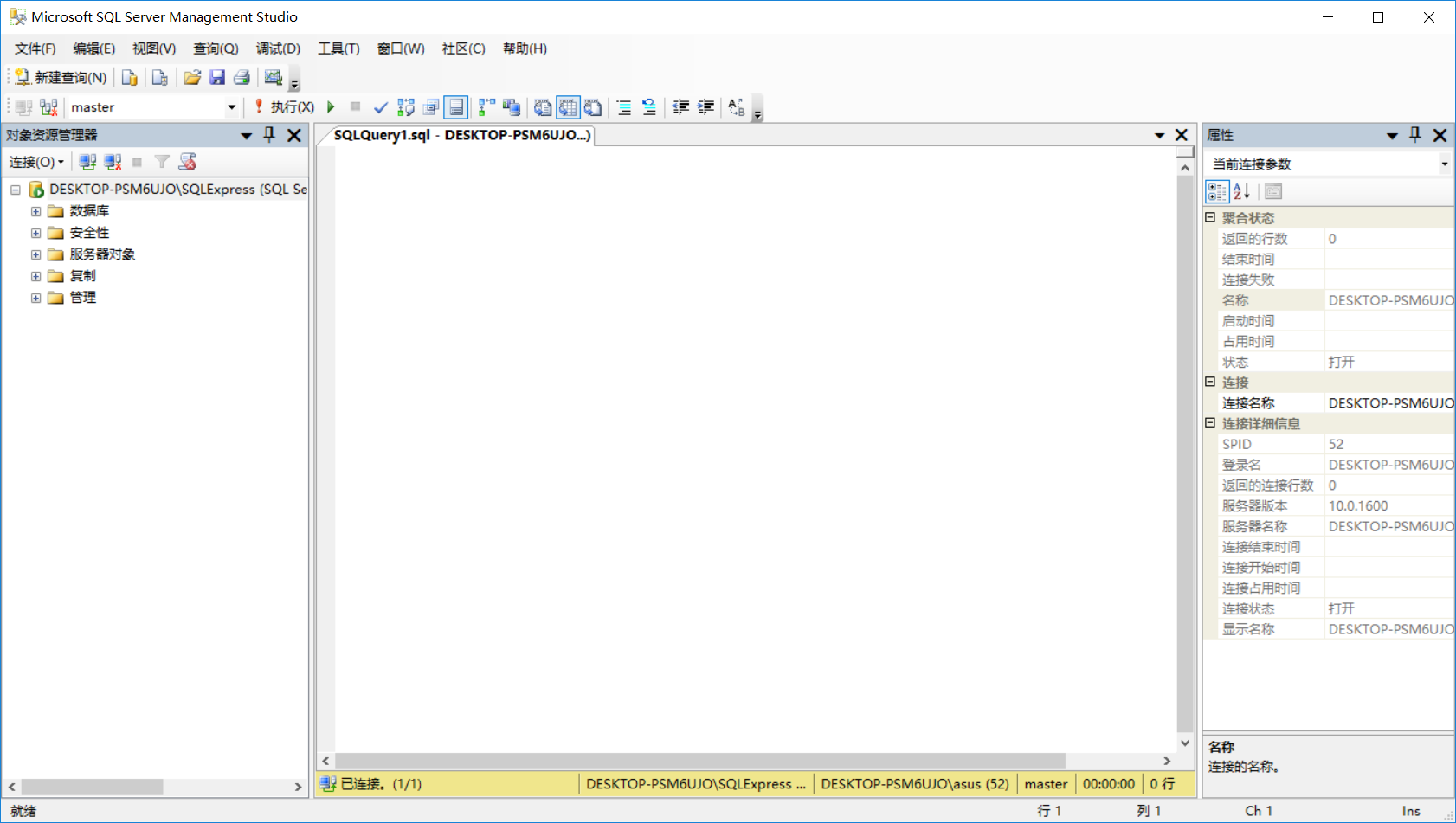The width and height of the screenshot is (1456, 823).
Task: Switch output to Results to File
Action: coord(593,107)
